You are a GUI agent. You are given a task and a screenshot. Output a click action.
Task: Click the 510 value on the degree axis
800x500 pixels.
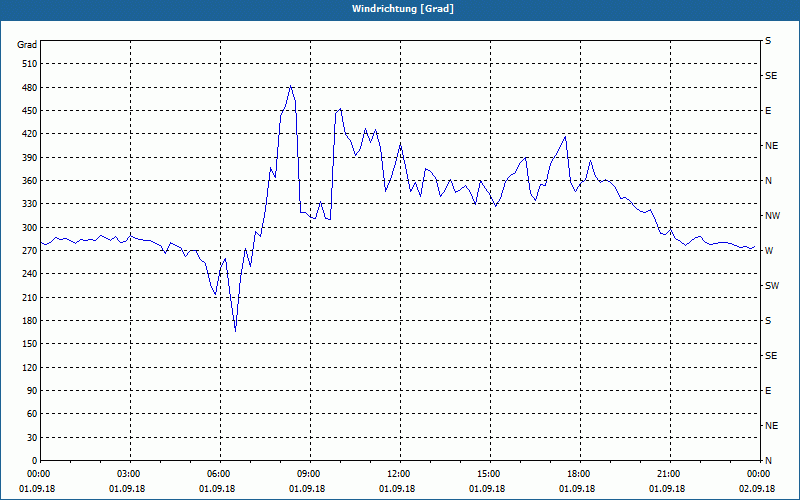tap(30, 64)
